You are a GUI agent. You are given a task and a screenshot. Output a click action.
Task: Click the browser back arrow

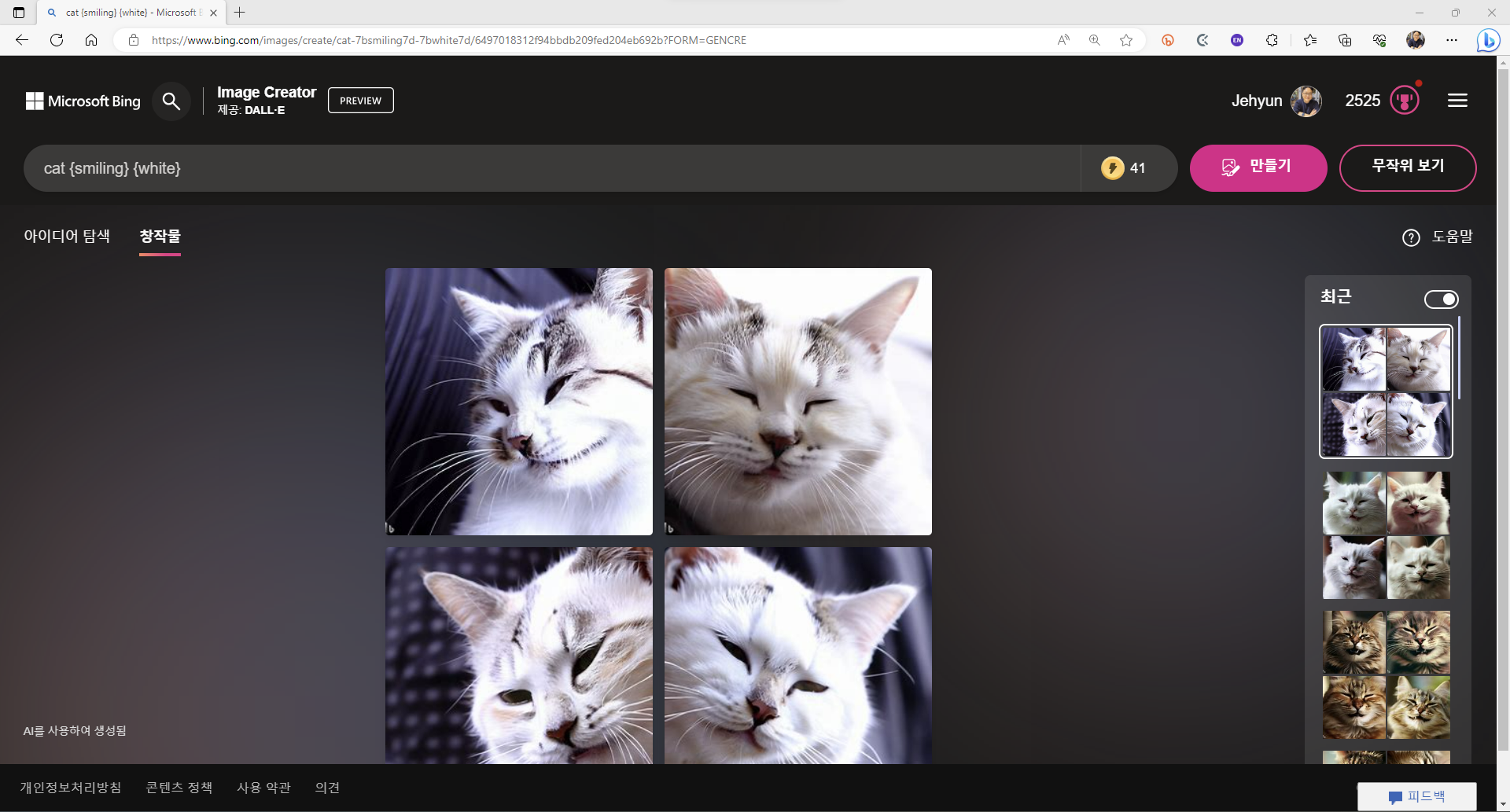(22, 40)
